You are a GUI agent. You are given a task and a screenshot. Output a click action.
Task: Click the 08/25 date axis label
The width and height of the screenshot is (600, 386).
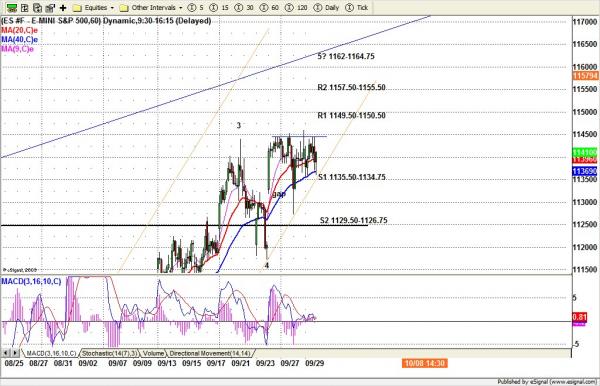point(14,363)
